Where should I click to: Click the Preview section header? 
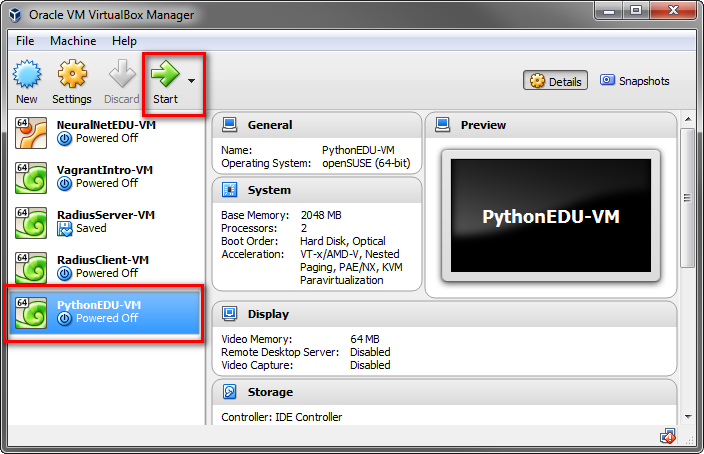551,125
